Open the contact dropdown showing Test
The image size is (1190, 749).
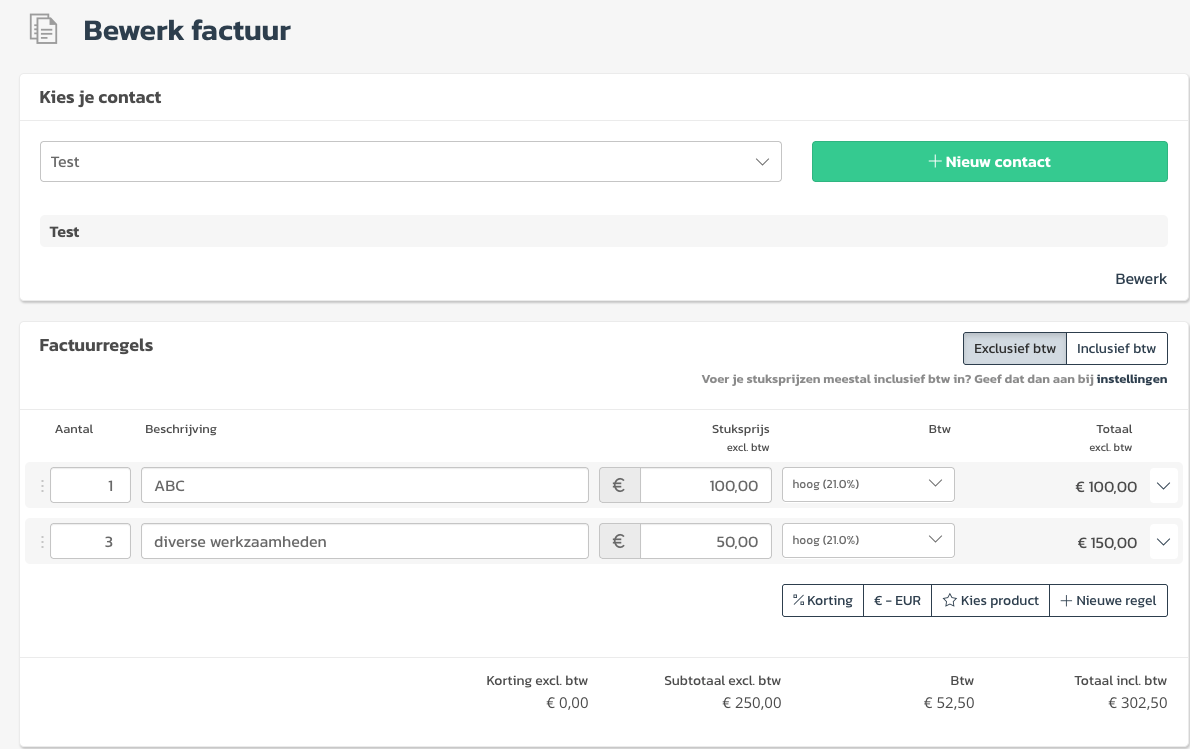[410, 162]
